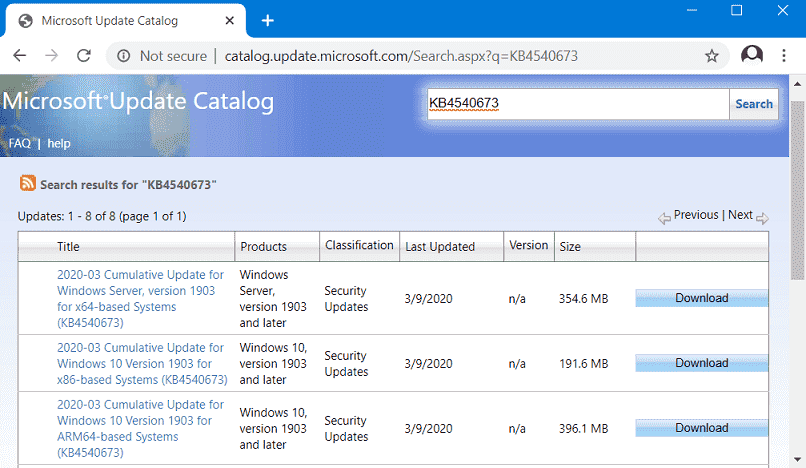
Task: Sort by the Last Updated column header
Action: point(440,247)
